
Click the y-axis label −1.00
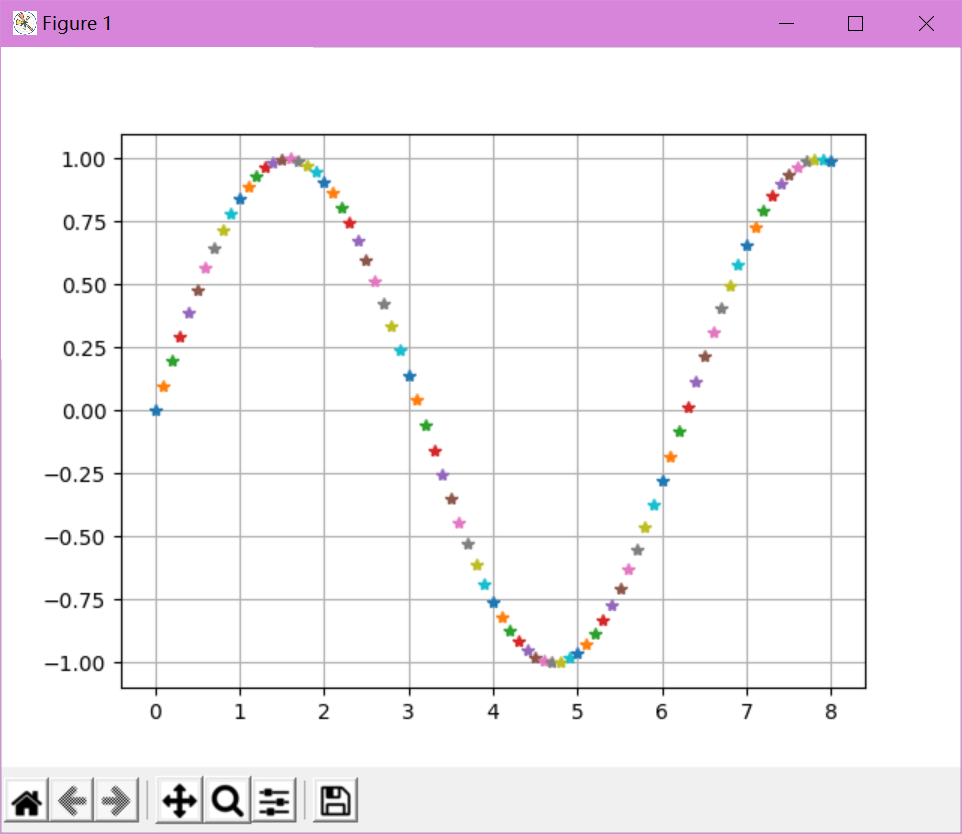(74, 663)
